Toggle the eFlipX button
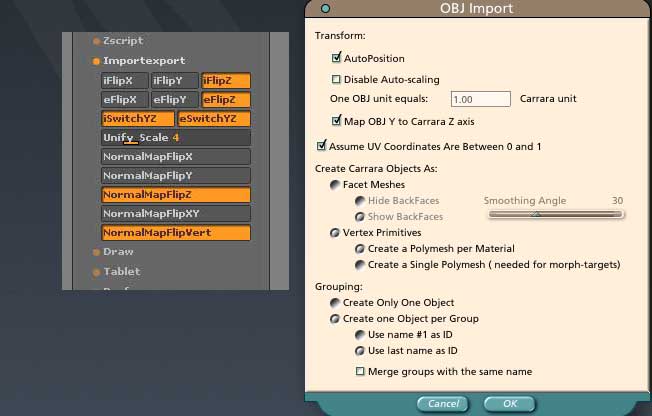This screenshot has width=652, height=416. [124, 100]
